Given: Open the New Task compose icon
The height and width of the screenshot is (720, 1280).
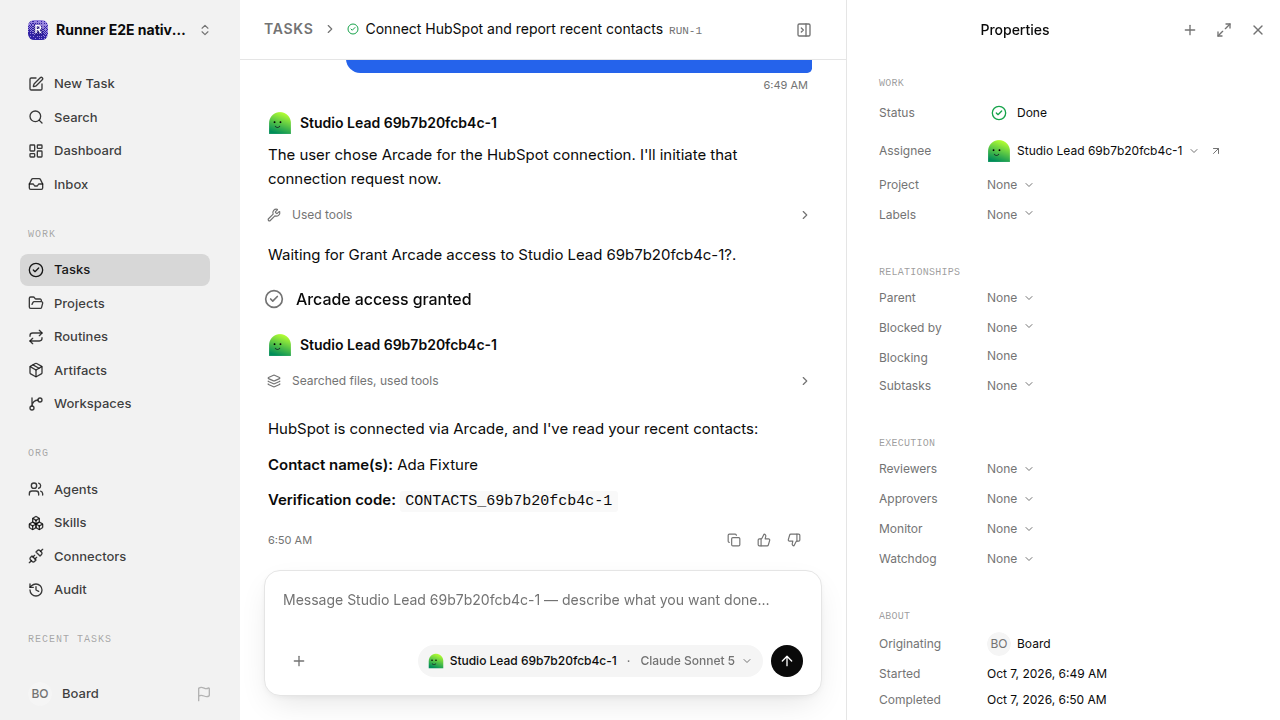Looking at the screenshot, I should pos(36,84).
